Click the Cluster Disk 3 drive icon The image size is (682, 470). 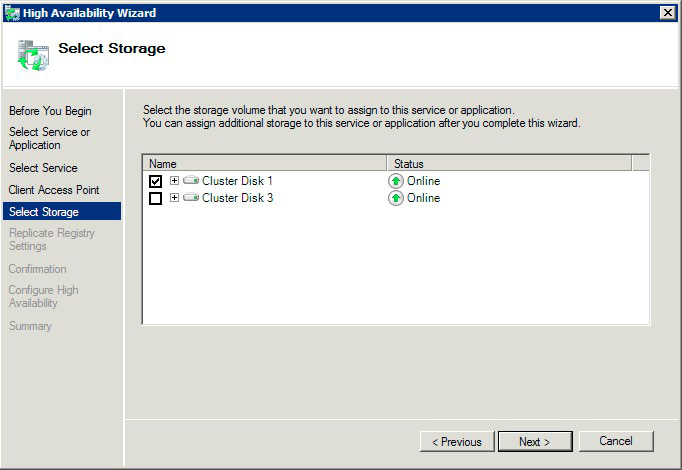point(191,197)
